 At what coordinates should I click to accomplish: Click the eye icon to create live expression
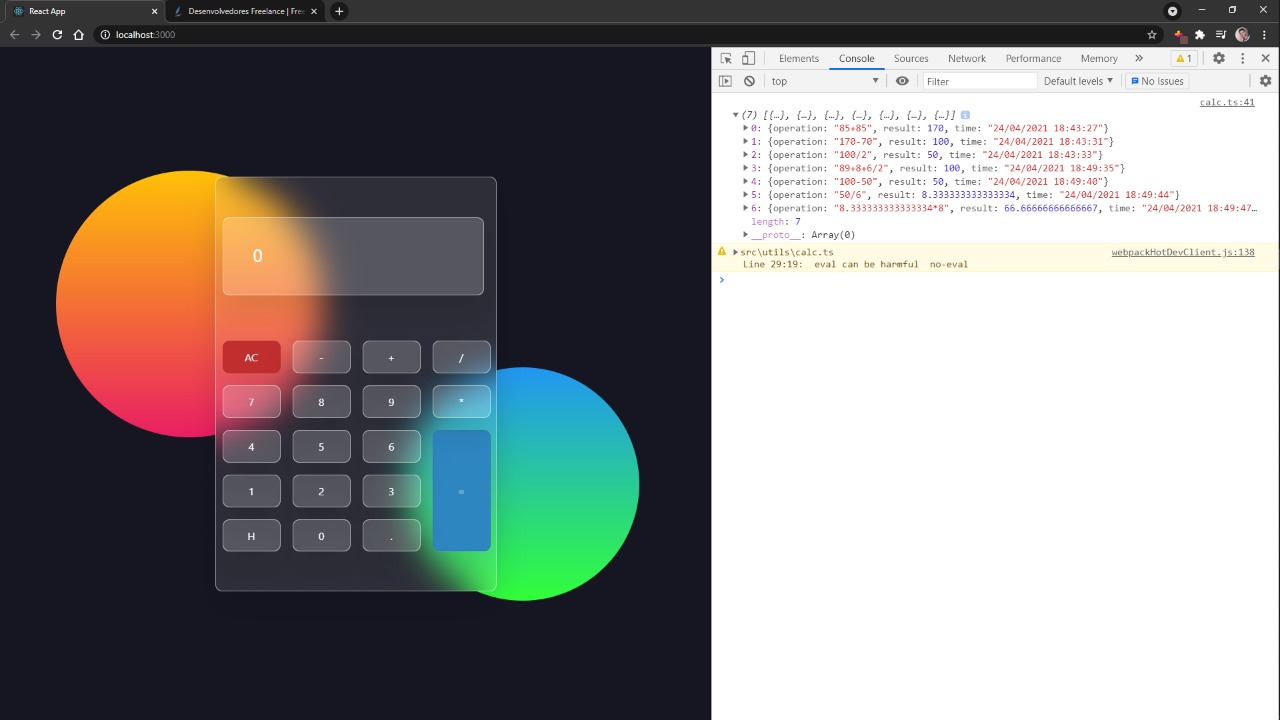(x=902, y=81)
